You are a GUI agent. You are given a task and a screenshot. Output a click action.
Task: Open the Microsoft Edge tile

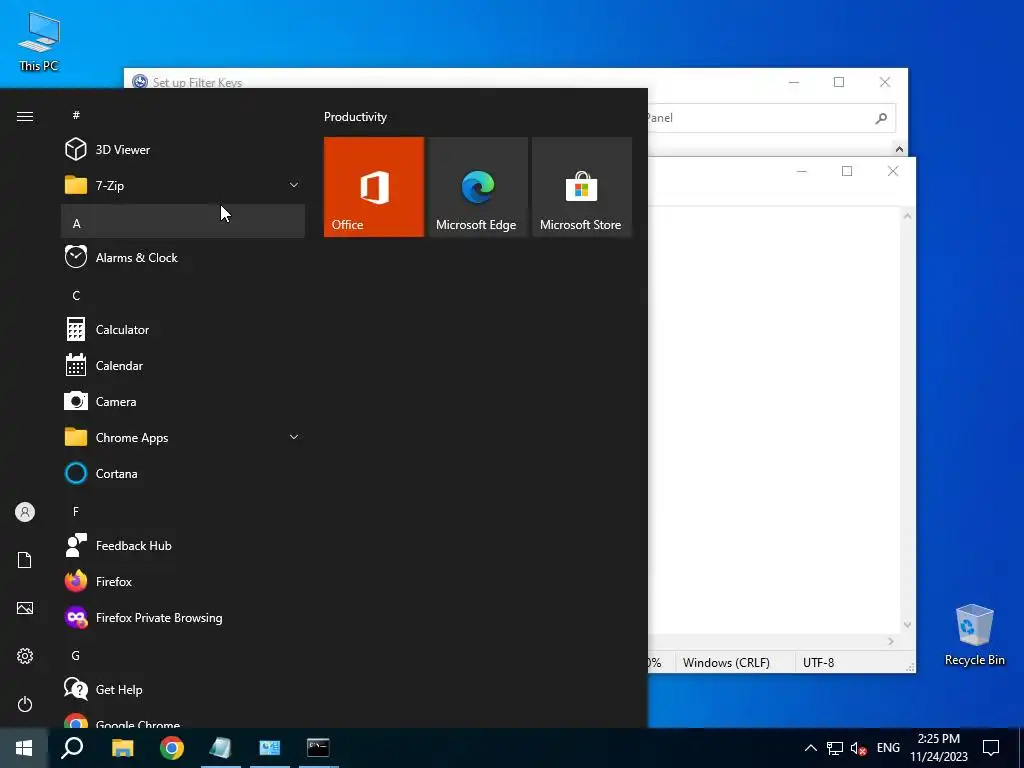(477, 187)
